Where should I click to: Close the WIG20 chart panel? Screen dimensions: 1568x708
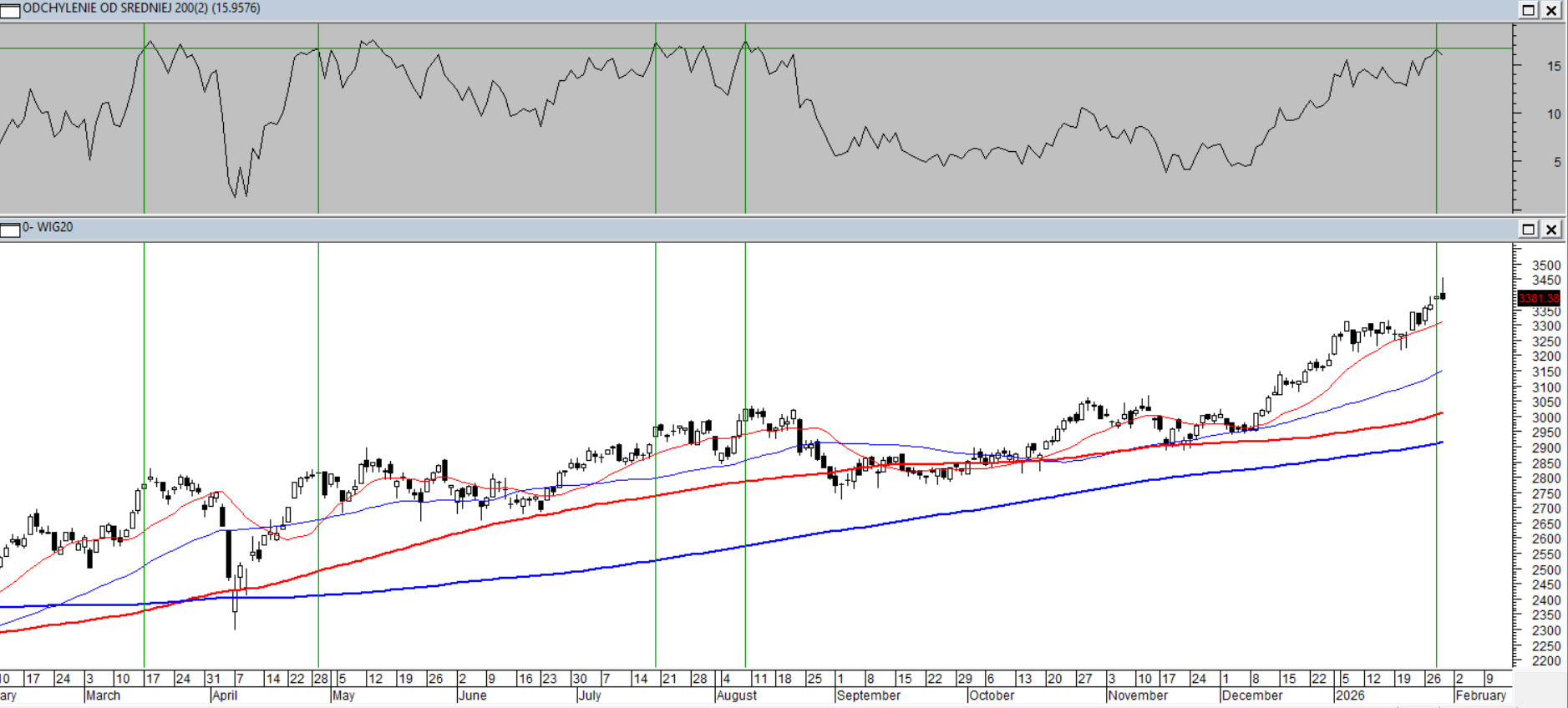(1551, 230)
